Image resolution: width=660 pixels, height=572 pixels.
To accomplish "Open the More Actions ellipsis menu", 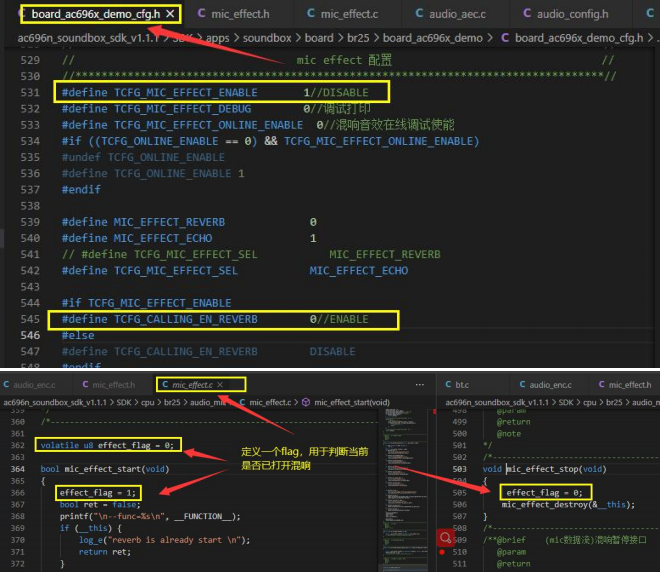I will point(420,385).
